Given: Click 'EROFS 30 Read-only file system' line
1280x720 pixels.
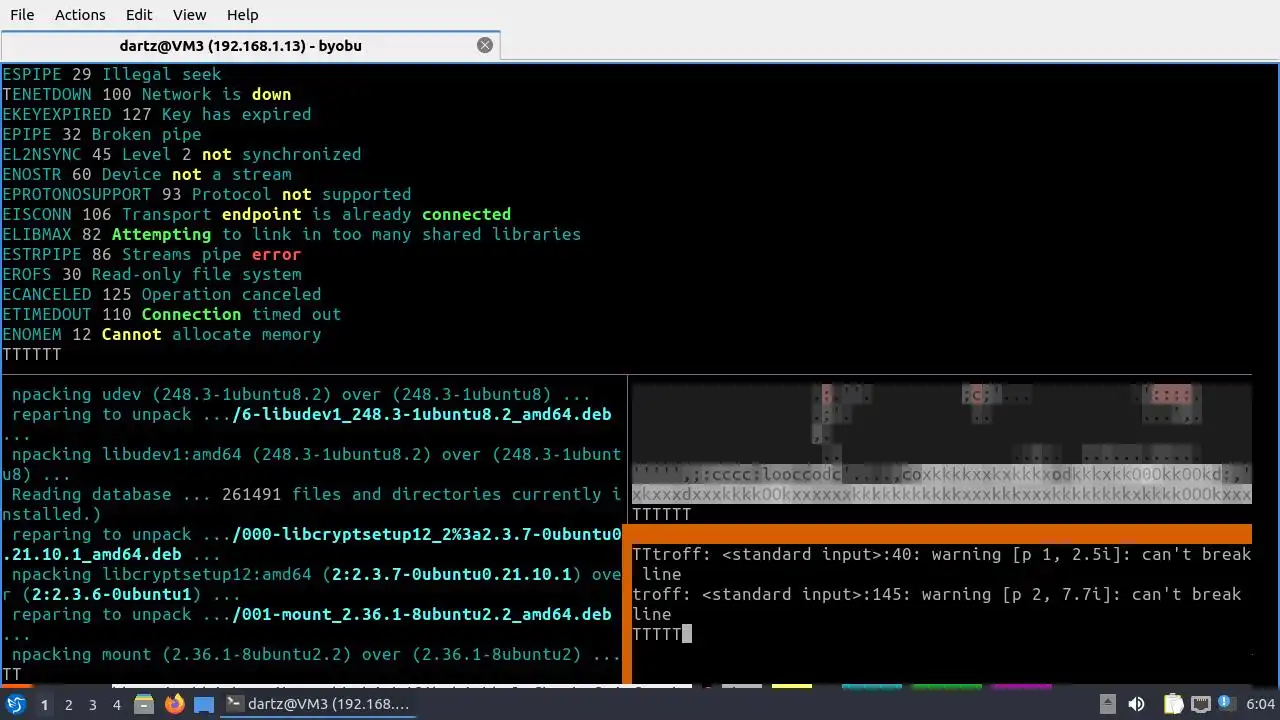Looking at the screenshot, I should [152, 274].
